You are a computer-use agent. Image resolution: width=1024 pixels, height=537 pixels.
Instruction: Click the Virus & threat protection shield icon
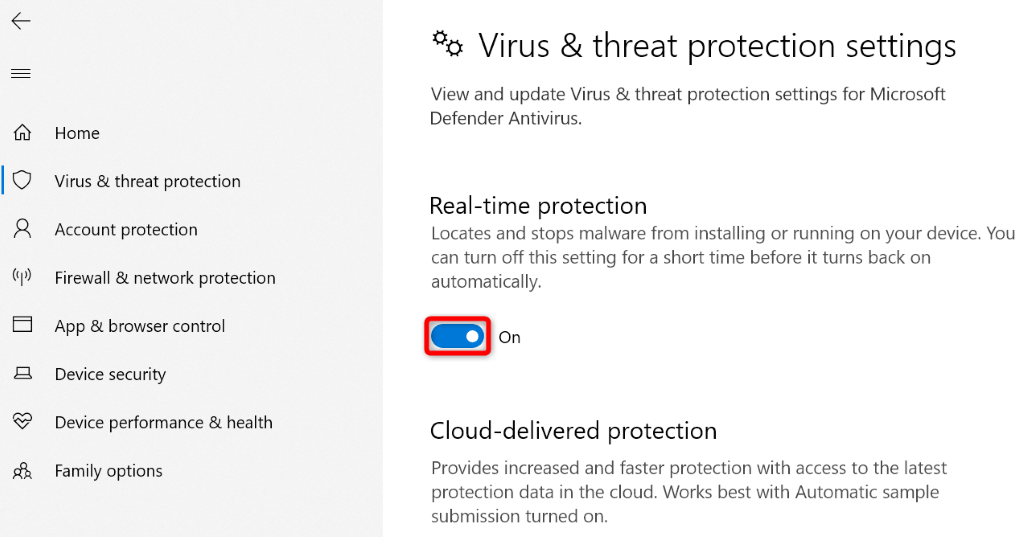tap(22, 181)
